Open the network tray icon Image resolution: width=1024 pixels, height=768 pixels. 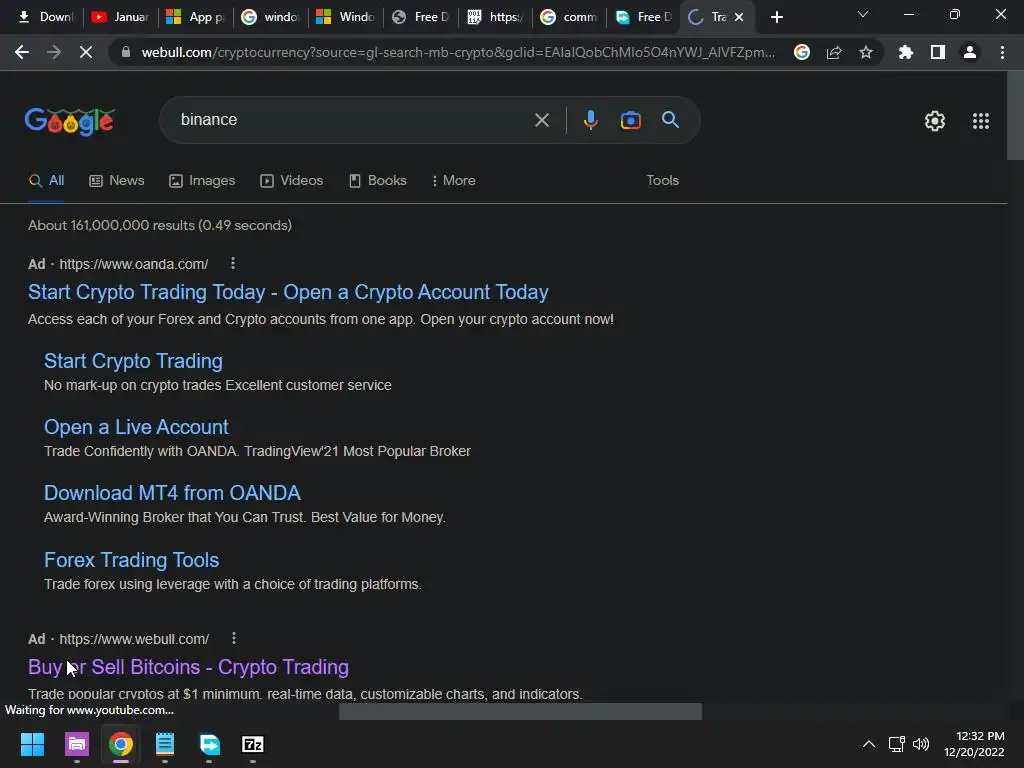(x=897, y=744)
